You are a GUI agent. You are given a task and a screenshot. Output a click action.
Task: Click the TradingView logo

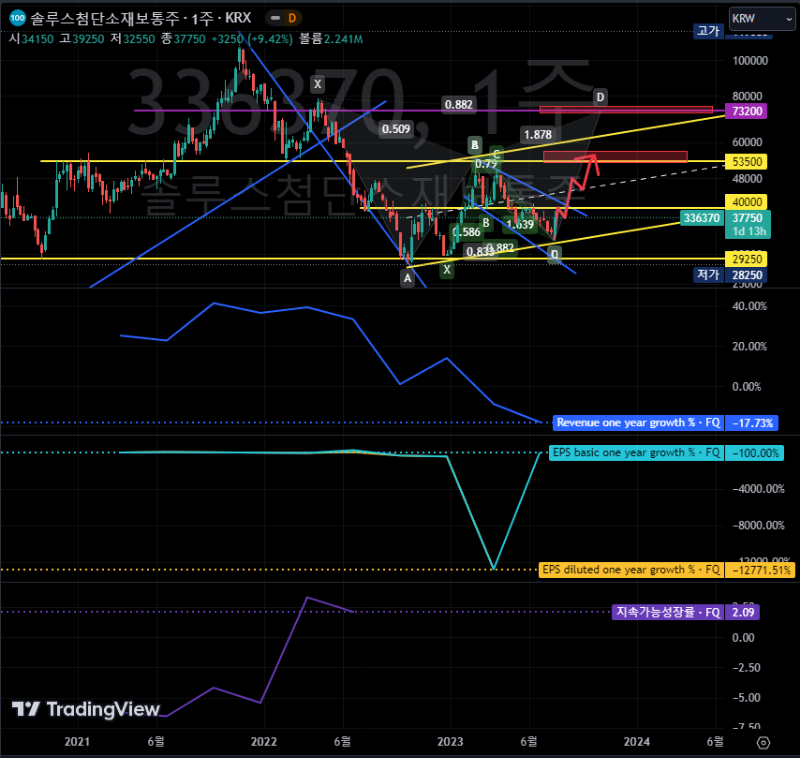86,709
